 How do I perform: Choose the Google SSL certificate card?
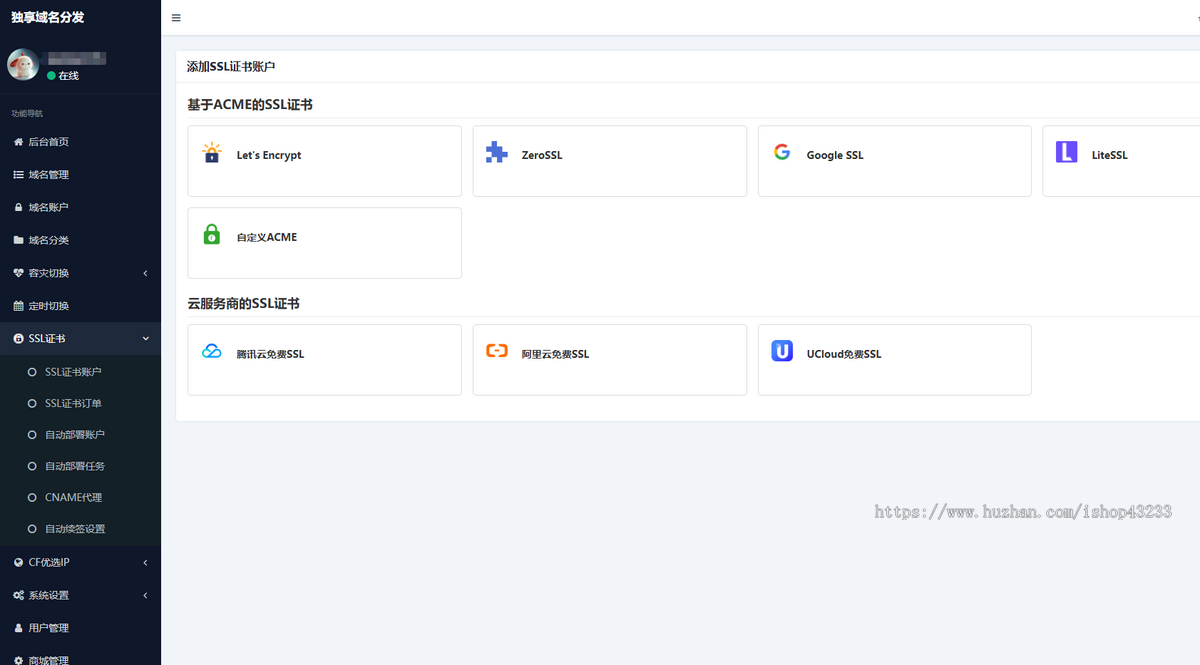point(895,161)
